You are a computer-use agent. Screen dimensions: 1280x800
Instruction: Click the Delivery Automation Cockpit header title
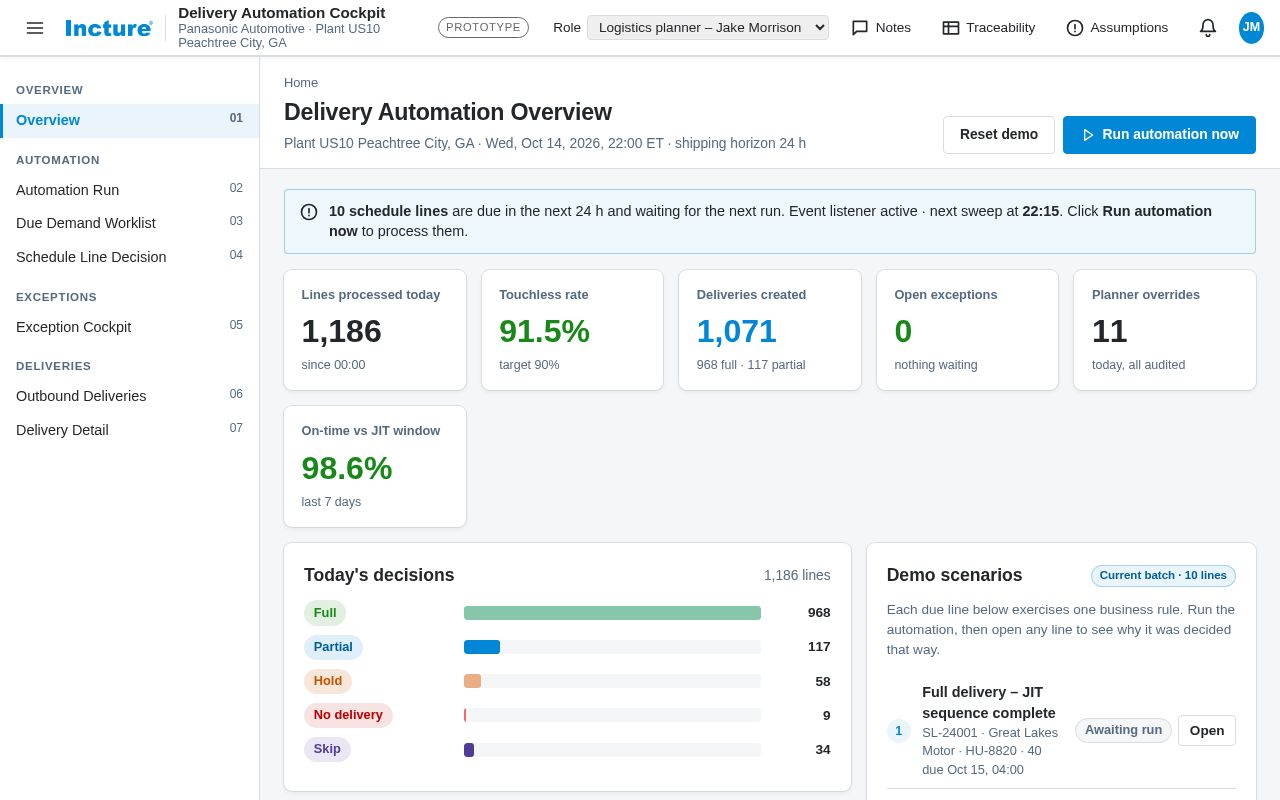(x=282, y=13)
